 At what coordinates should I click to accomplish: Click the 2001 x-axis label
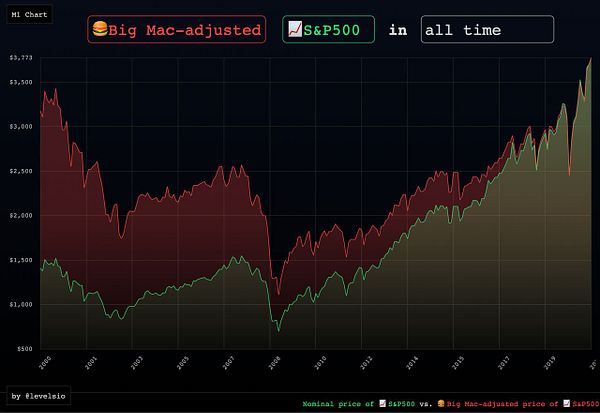coord(91,362)
